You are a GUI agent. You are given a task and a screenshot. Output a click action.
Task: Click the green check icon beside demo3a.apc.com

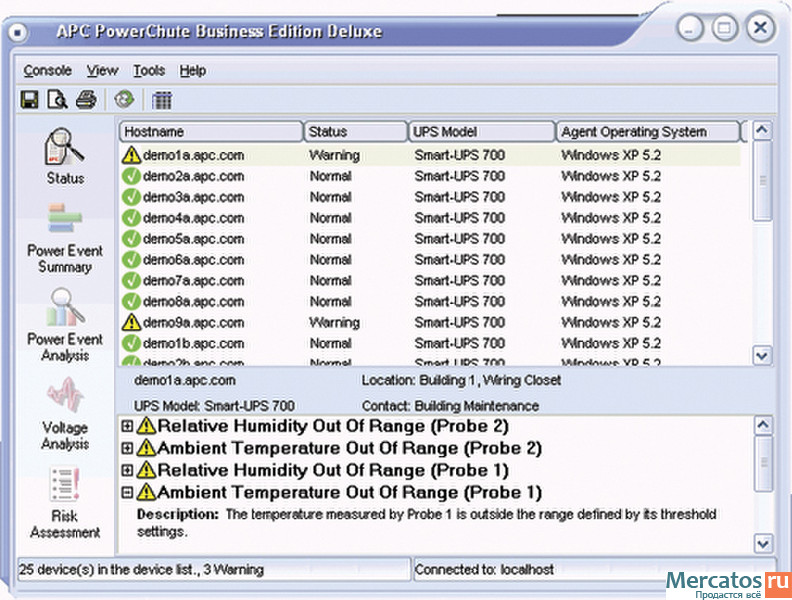click(131, 197)
